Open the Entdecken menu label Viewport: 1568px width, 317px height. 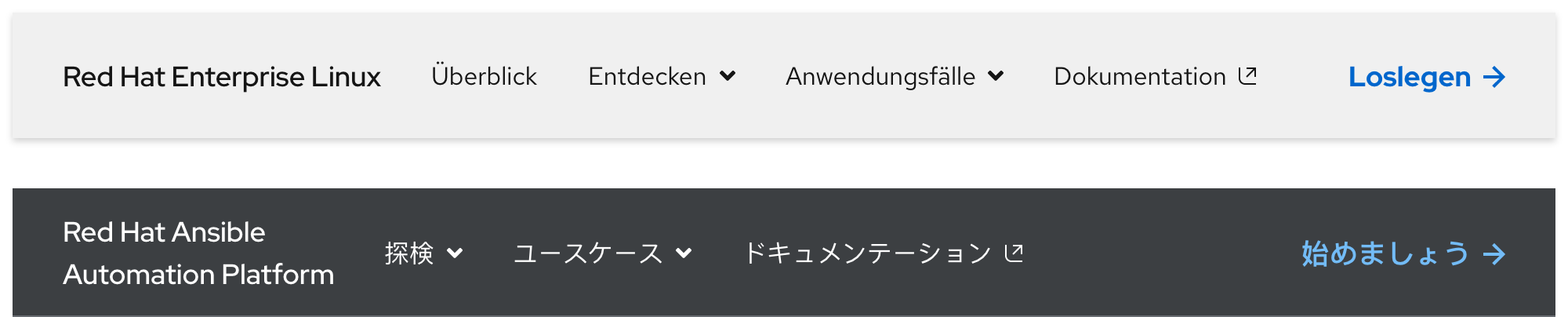(x=647, y=76)
